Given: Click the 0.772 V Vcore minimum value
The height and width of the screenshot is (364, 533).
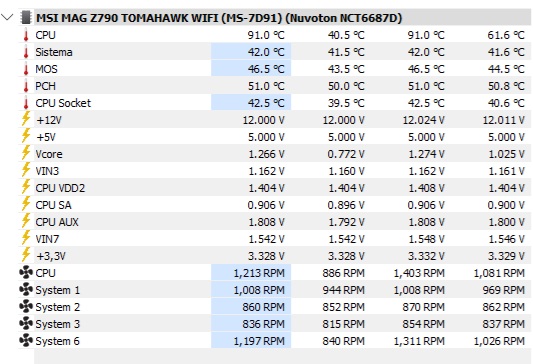Looking at the screenshot, I should click(x=346, y=154).
